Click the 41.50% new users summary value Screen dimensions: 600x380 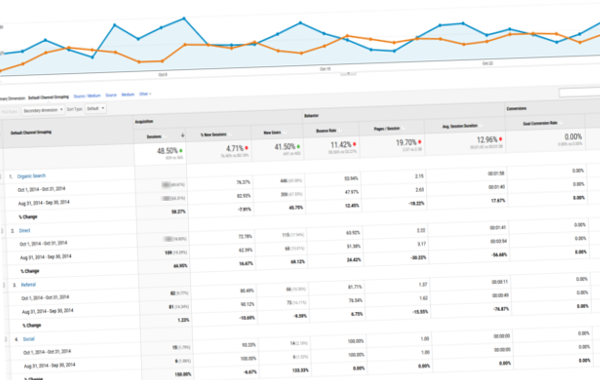click(x=285, y=147)
